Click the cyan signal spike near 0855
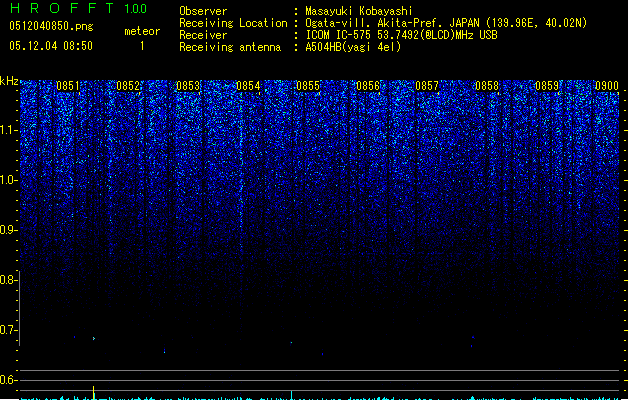Image resolution: width=629 pixels, height=400 pixels. 291,395
